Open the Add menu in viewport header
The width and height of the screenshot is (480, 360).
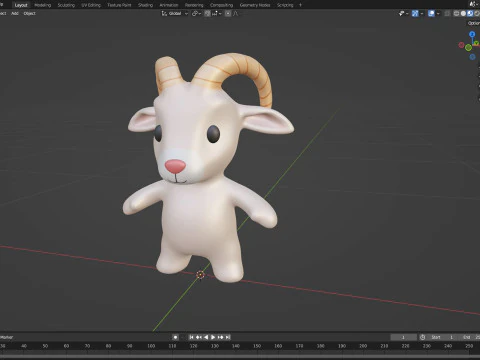pos(15,13)
